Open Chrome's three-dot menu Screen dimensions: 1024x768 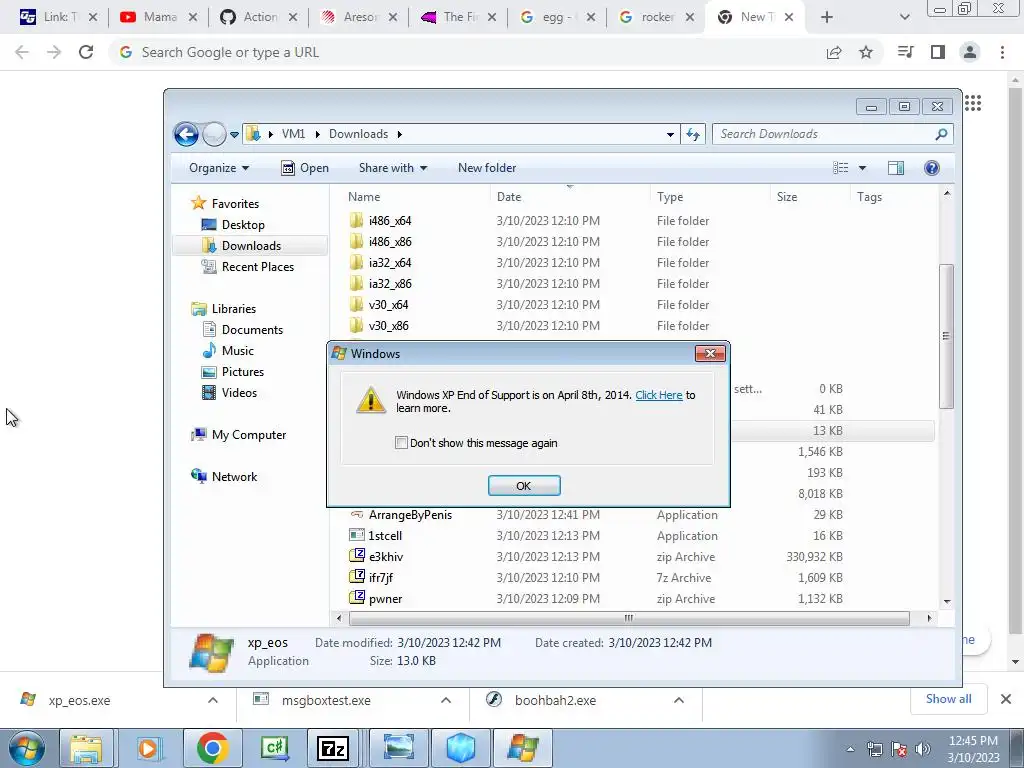pos(1002,52)
